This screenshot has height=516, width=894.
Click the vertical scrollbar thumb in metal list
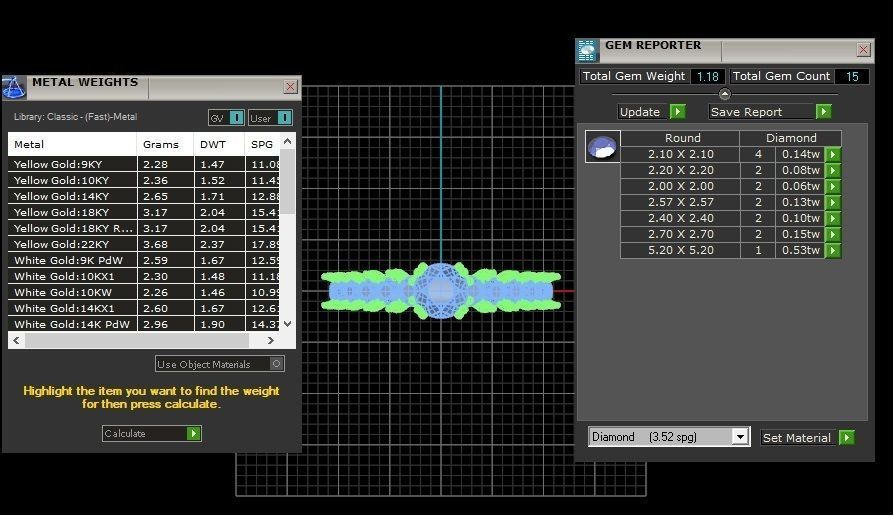288,181
